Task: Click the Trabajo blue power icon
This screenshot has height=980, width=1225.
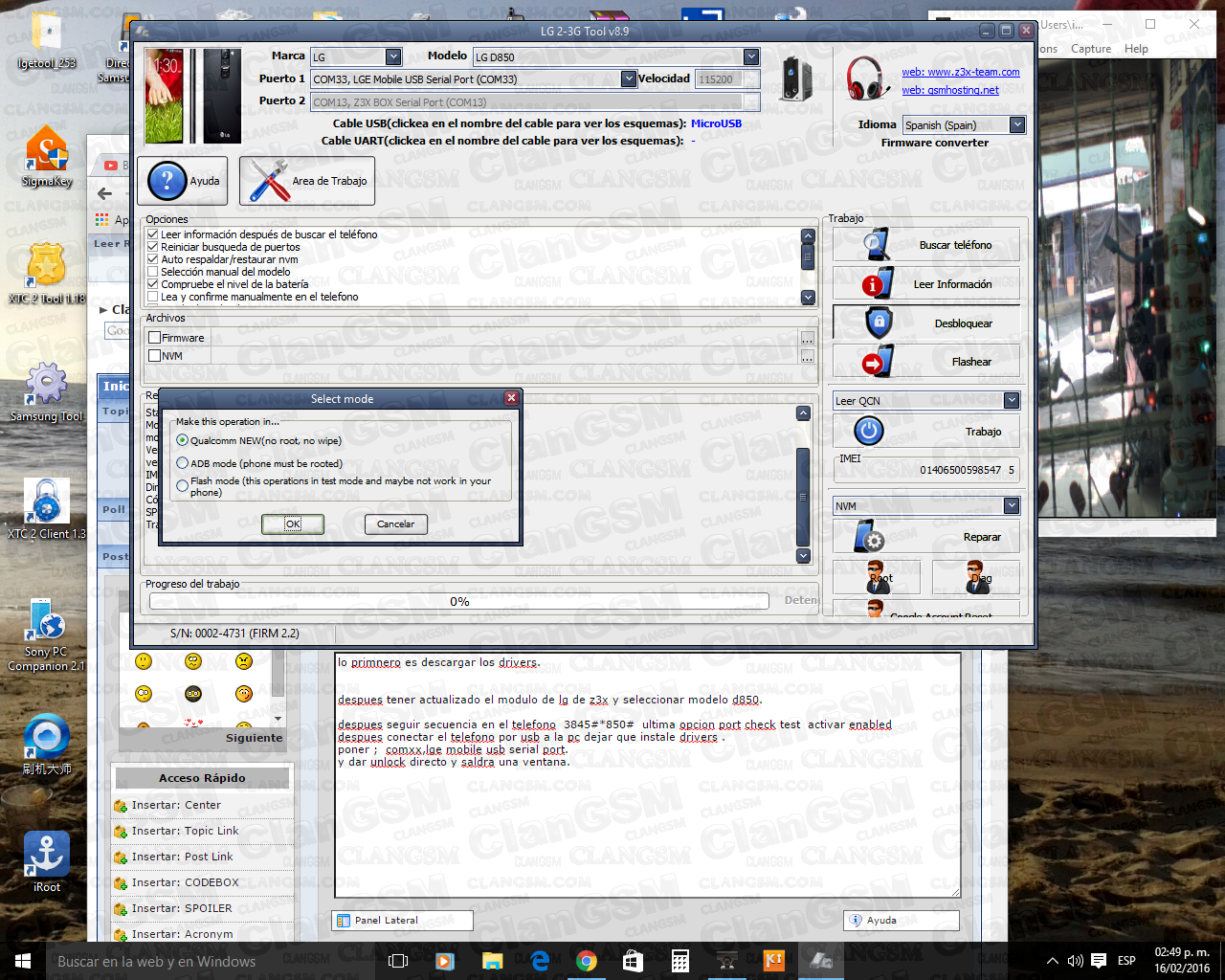Action: (869, 431)
